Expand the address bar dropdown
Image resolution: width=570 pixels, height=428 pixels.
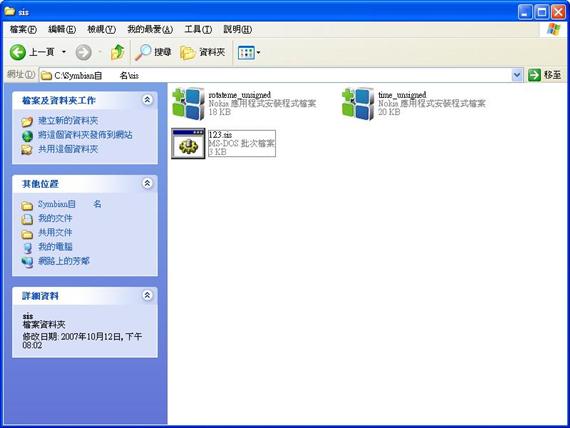[517, 75]
